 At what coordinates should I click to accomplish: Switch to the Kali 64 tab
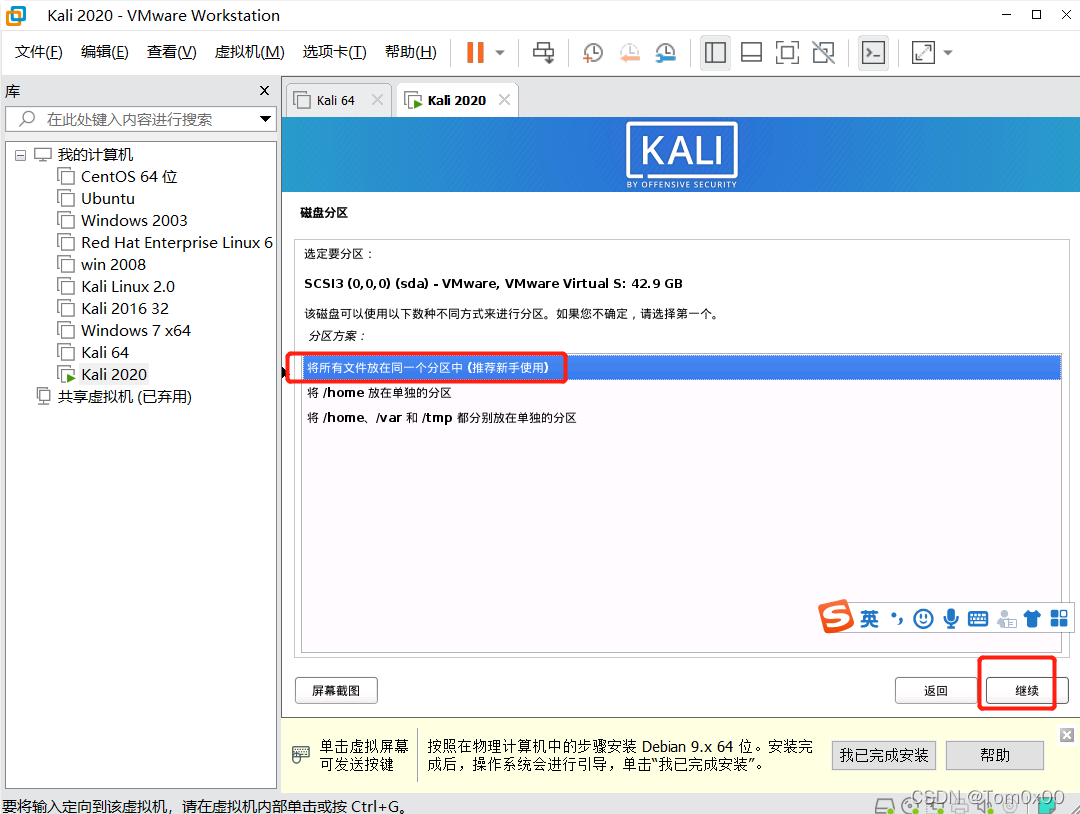pyautogui.click(x=335, y=101)
